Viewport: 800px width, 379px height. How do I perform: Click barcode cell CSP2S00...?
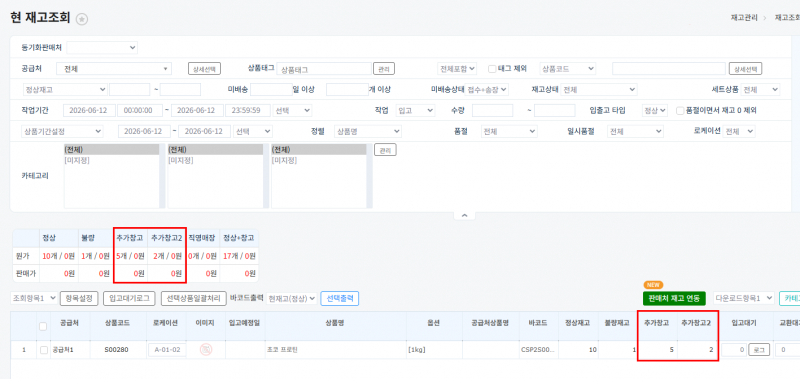click(x=538, y=350)
